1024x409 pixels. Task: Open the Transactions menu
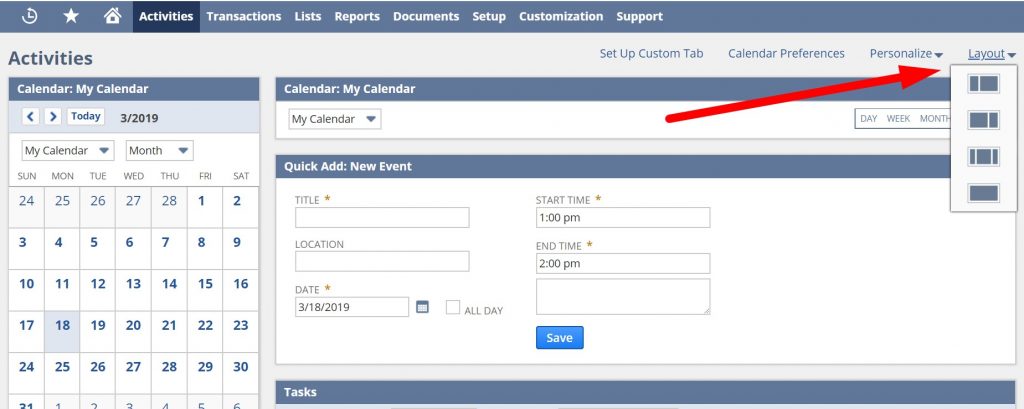click(x=243, y=16)
